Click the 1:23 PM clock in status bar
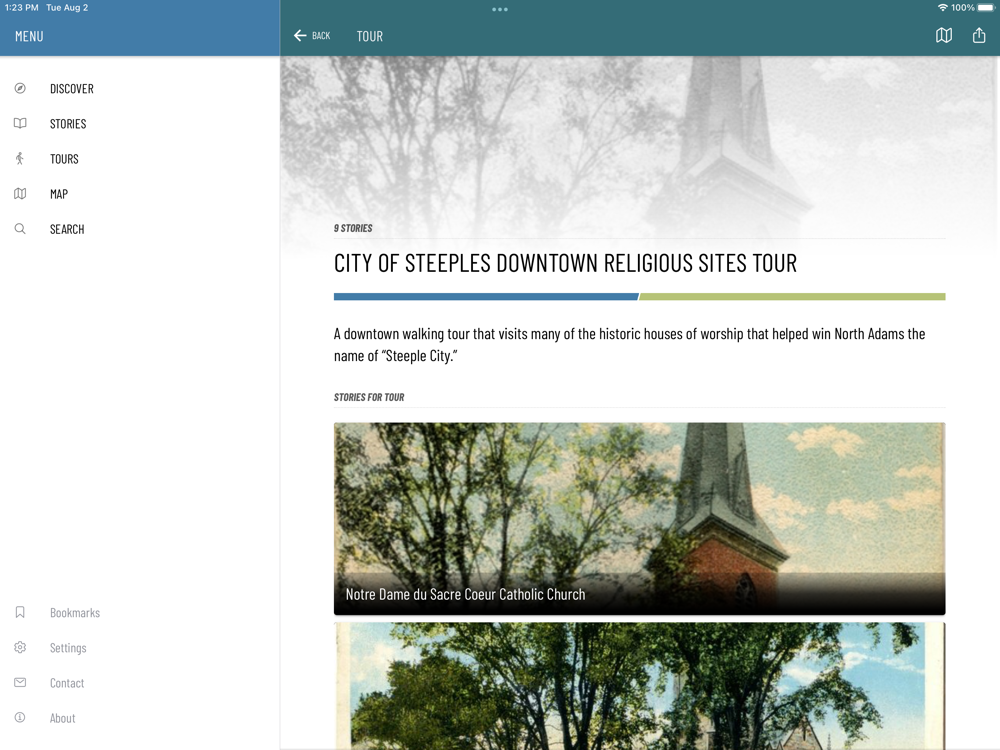The height and width of the screenshot is (750, 1000). (22, 8)
